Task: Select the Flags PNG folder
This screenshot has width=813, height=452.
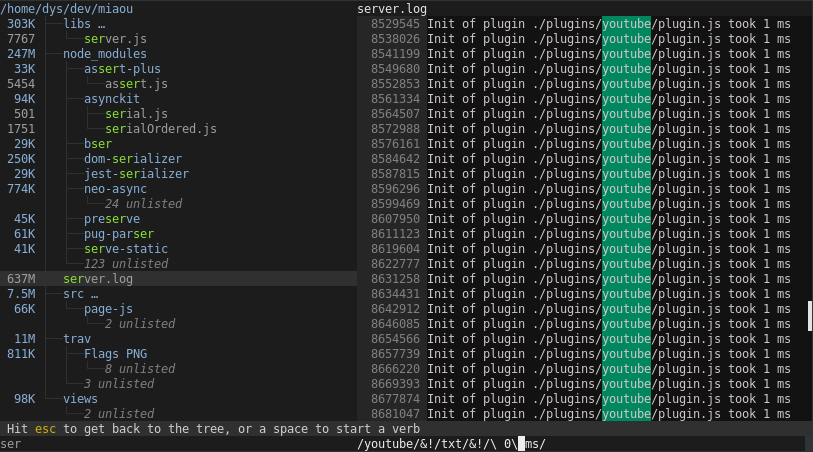Action: tap(116, 355)
